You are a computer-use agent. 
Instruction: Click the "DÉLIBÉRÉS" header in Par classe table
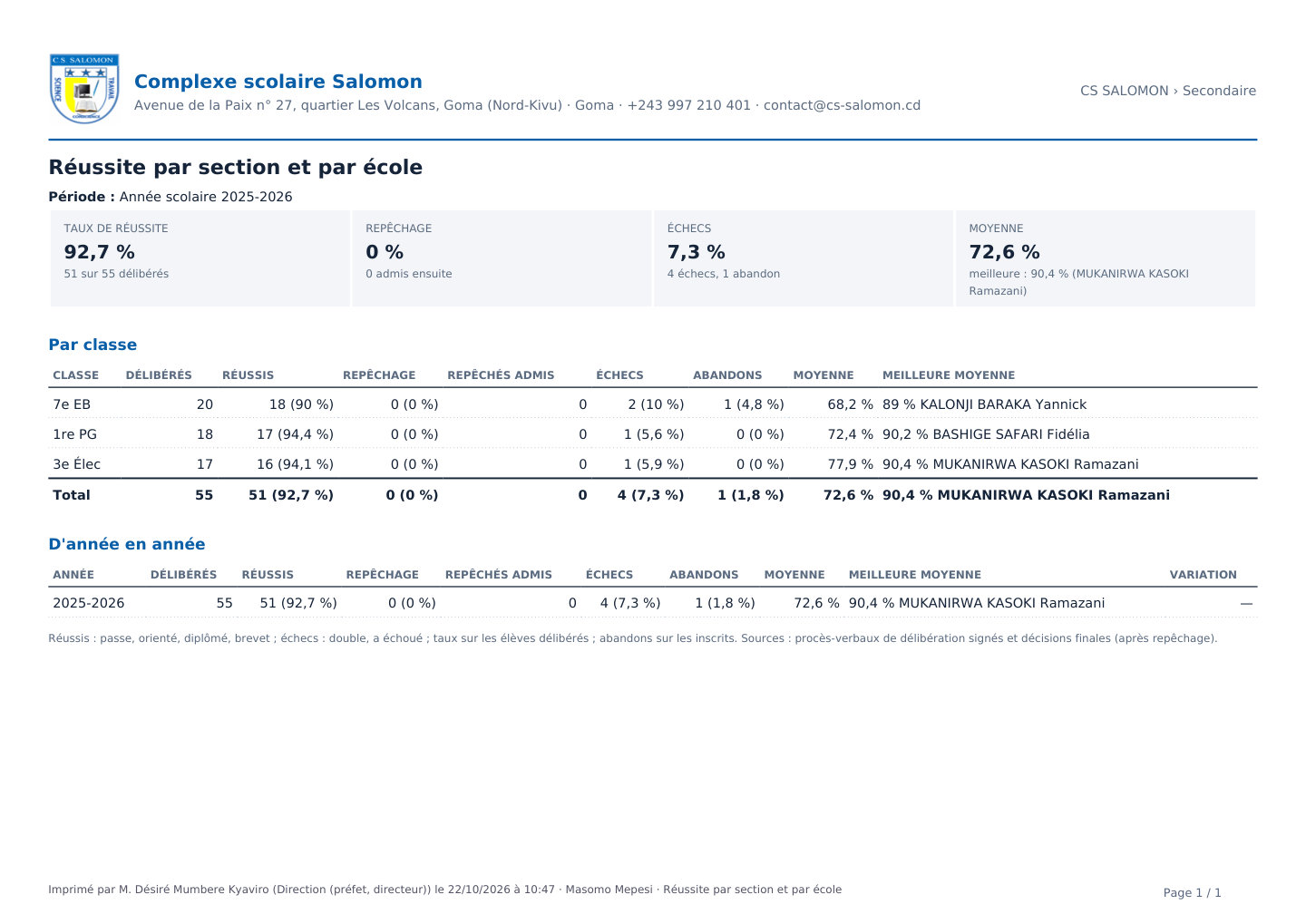pos(159,375)
